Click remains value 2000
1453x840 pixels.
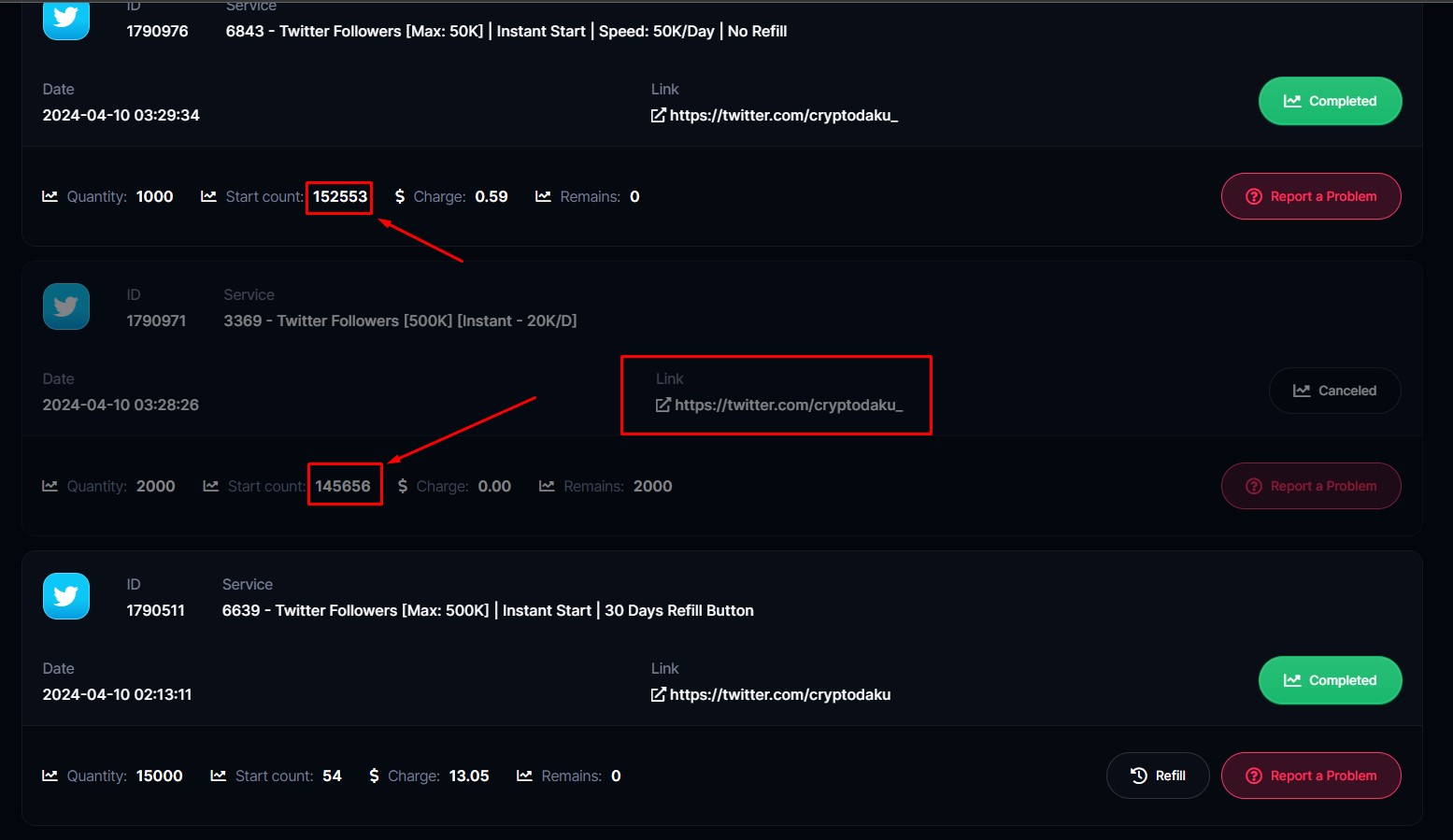pos(653,486)
